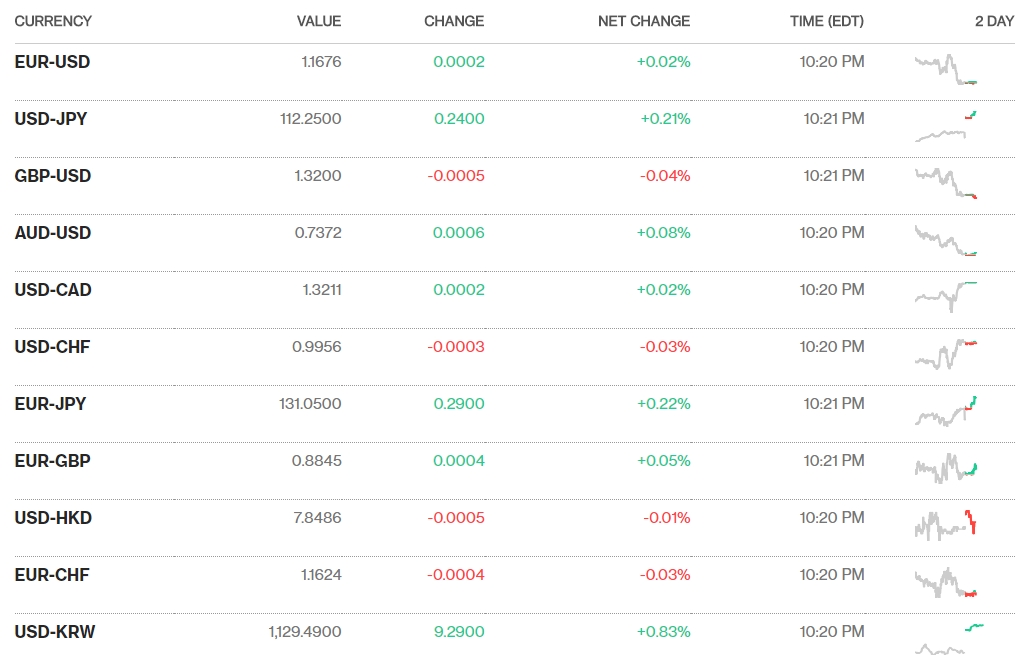Viewport: 1030px width, 660px height.
Task: Click the VALUE column header
Action: (x=319, y=21)
